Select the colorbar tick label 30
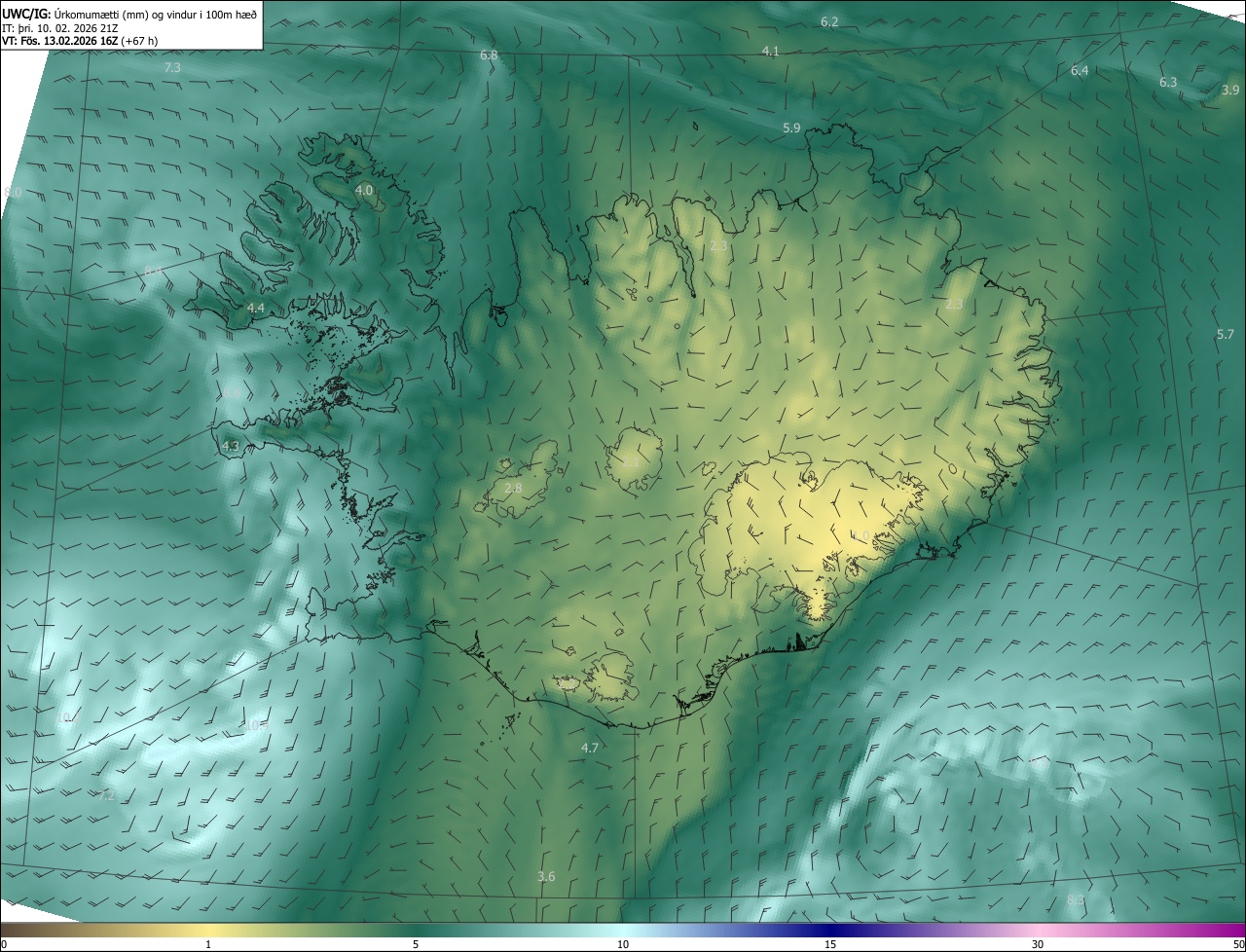This screenshot has height=952, width=1246. tap(1038, 944)
